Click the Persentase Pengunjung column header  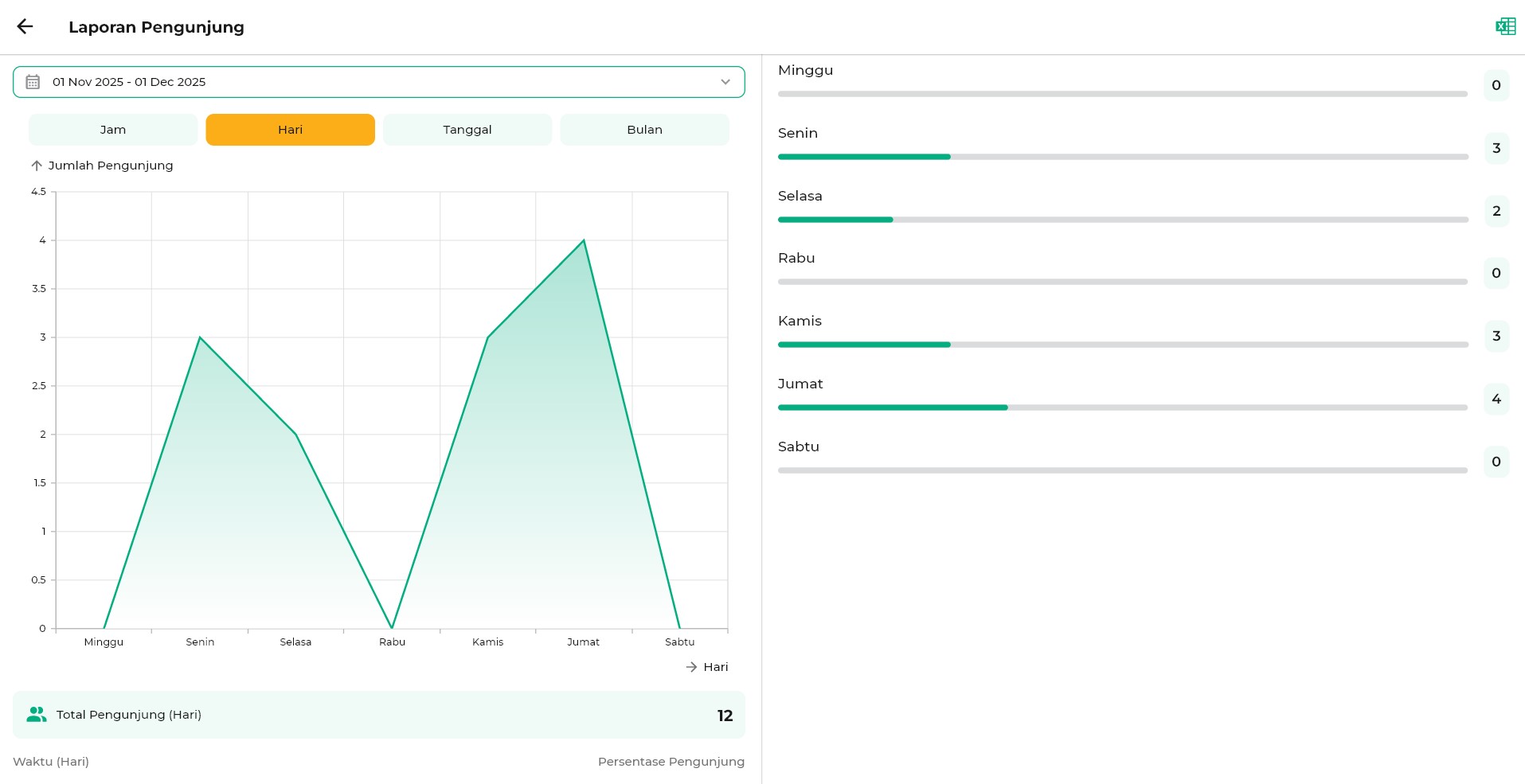click(671, 762)
